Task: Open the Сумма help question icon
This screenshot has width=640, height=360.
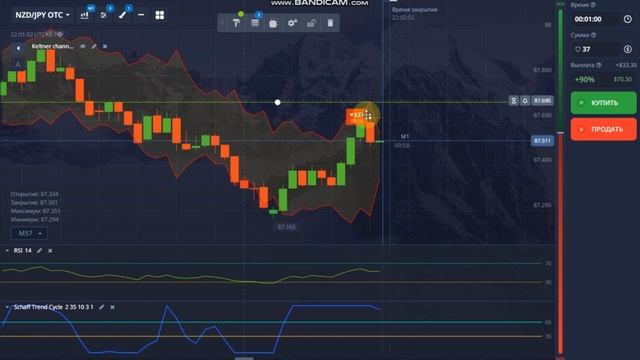Action: pos(593,35)
